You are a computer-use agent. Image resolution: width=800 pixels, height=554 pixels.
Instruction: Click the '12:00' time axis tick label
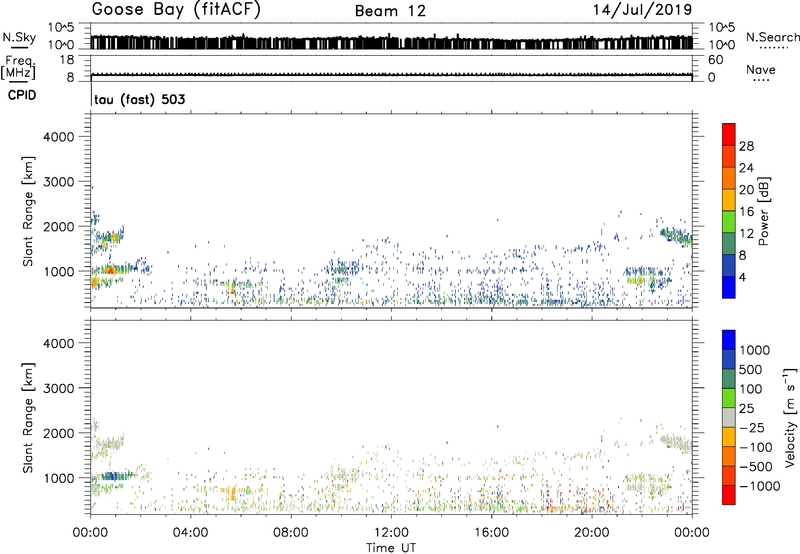(391, 533)
